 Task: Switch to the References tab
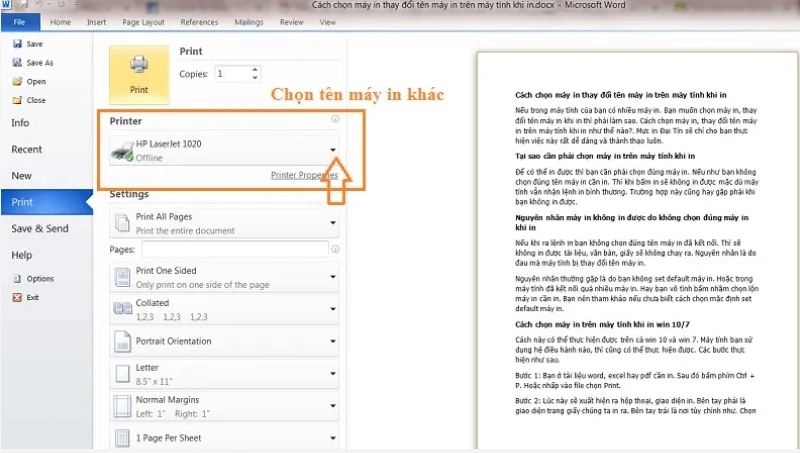coord(199,22)
